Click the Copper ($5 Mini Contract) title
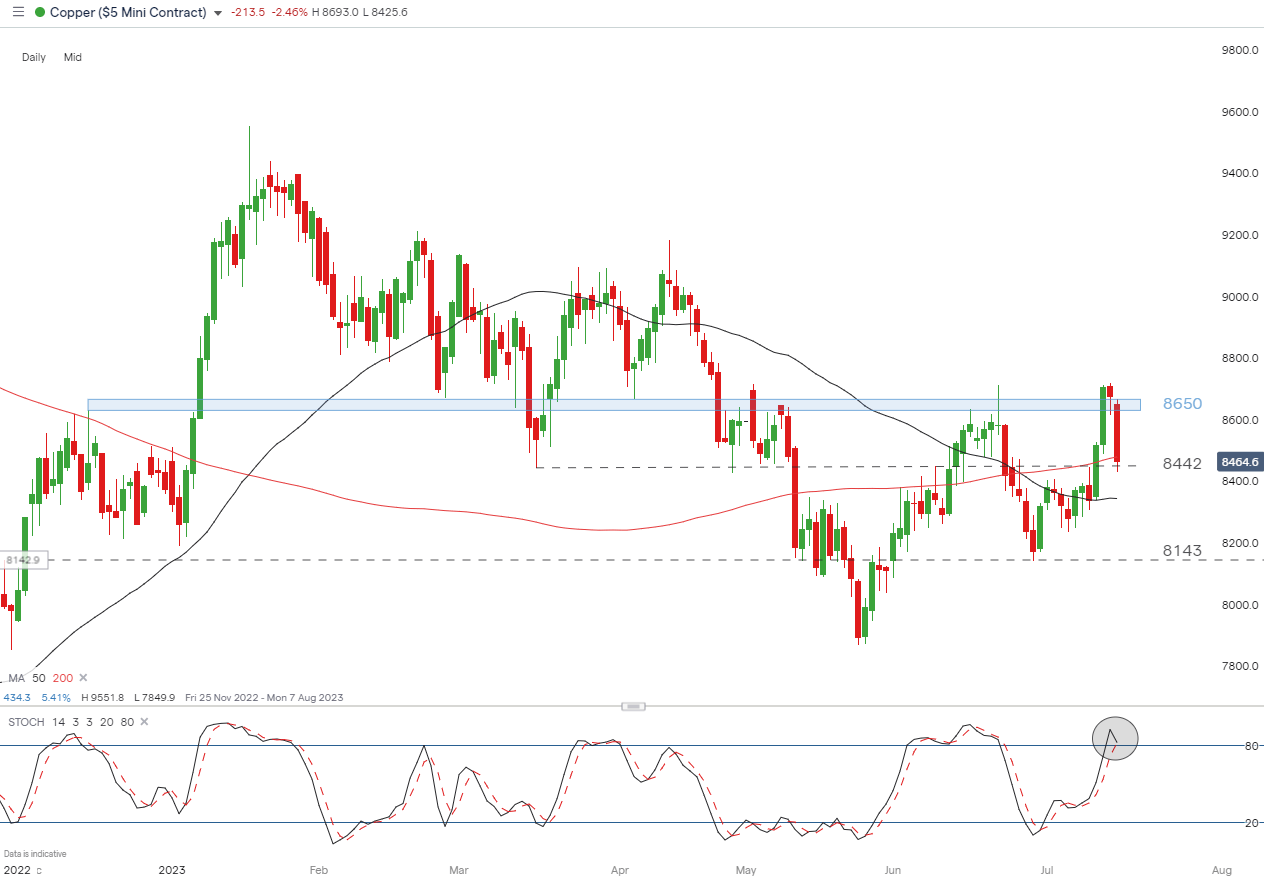Screen dimensions: 1264x878 click(x=128, y=12)
